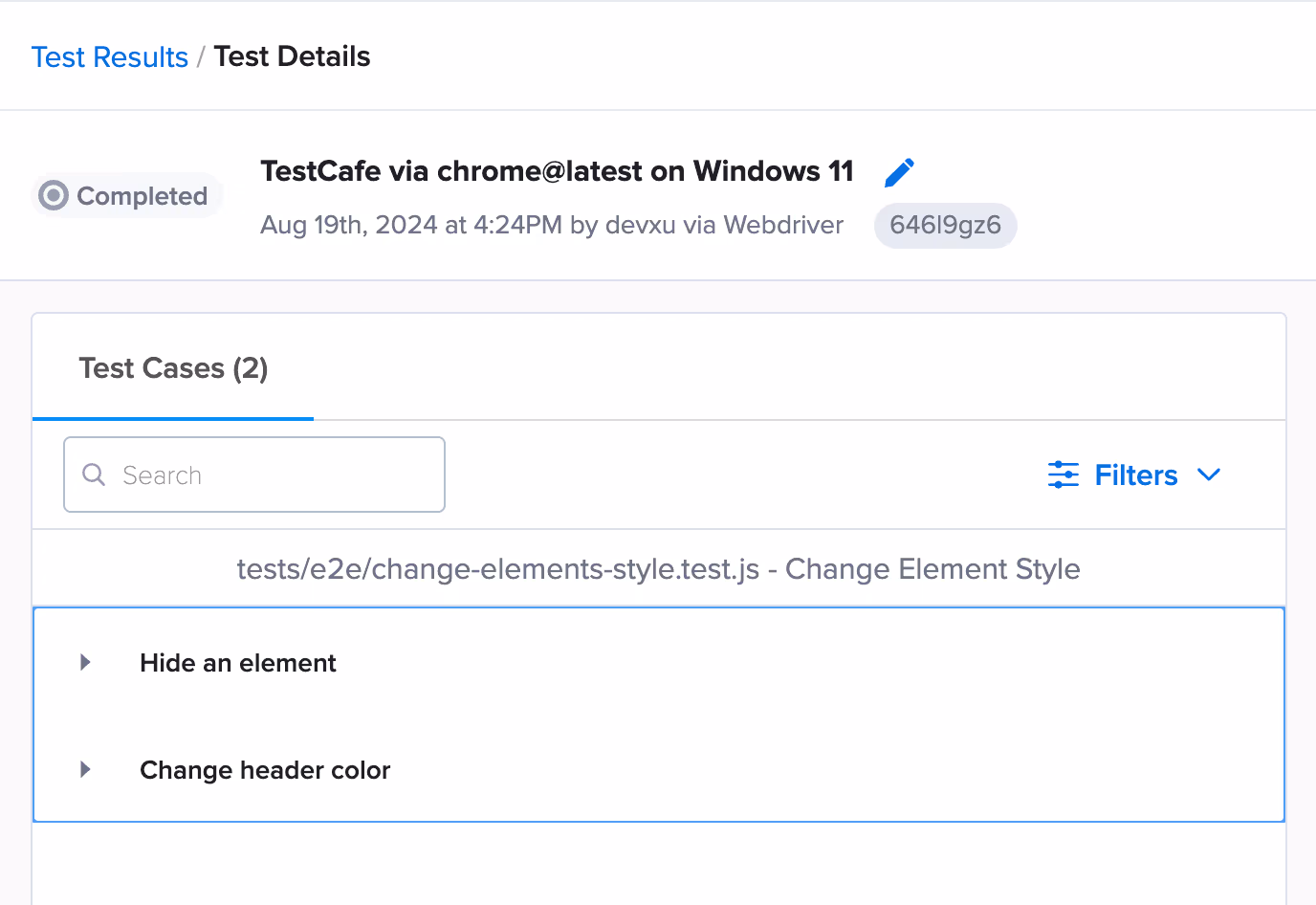Expand the 'Hide an element' test case arrow

pos(86,662)
